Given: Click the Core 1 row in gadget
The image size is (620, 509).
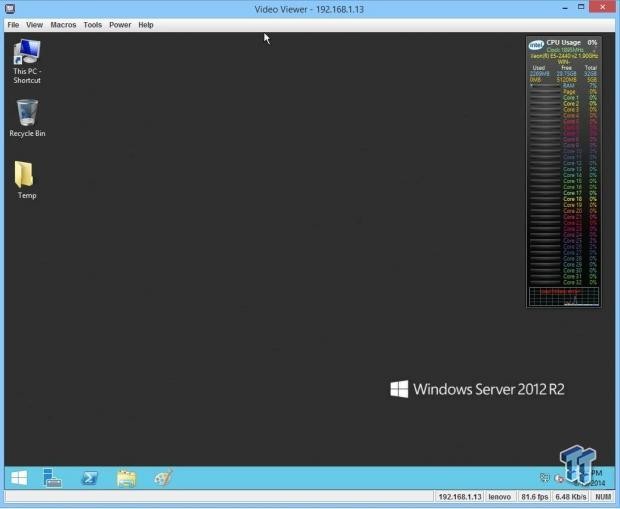Looking at the screenshot, I should [x=563, y=98].
